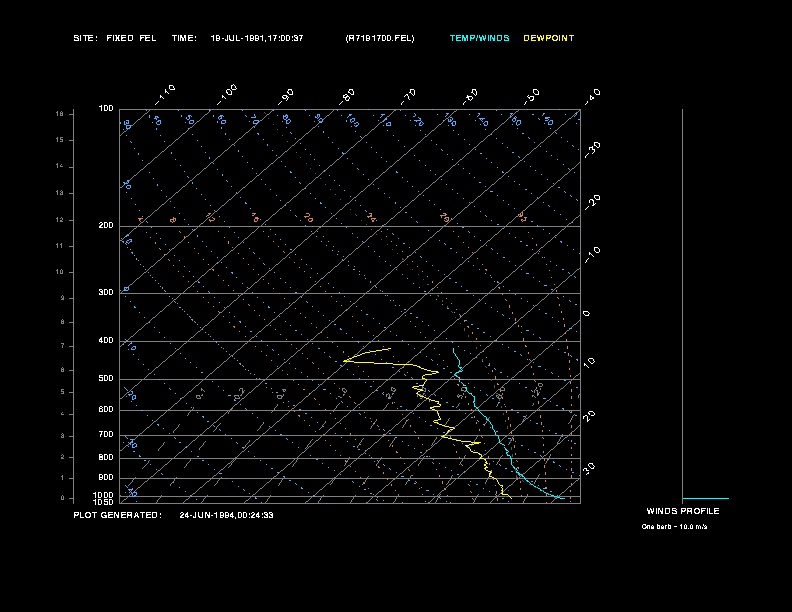
Task: Click the -110 slanted temperature label
Action: (165, 95)
